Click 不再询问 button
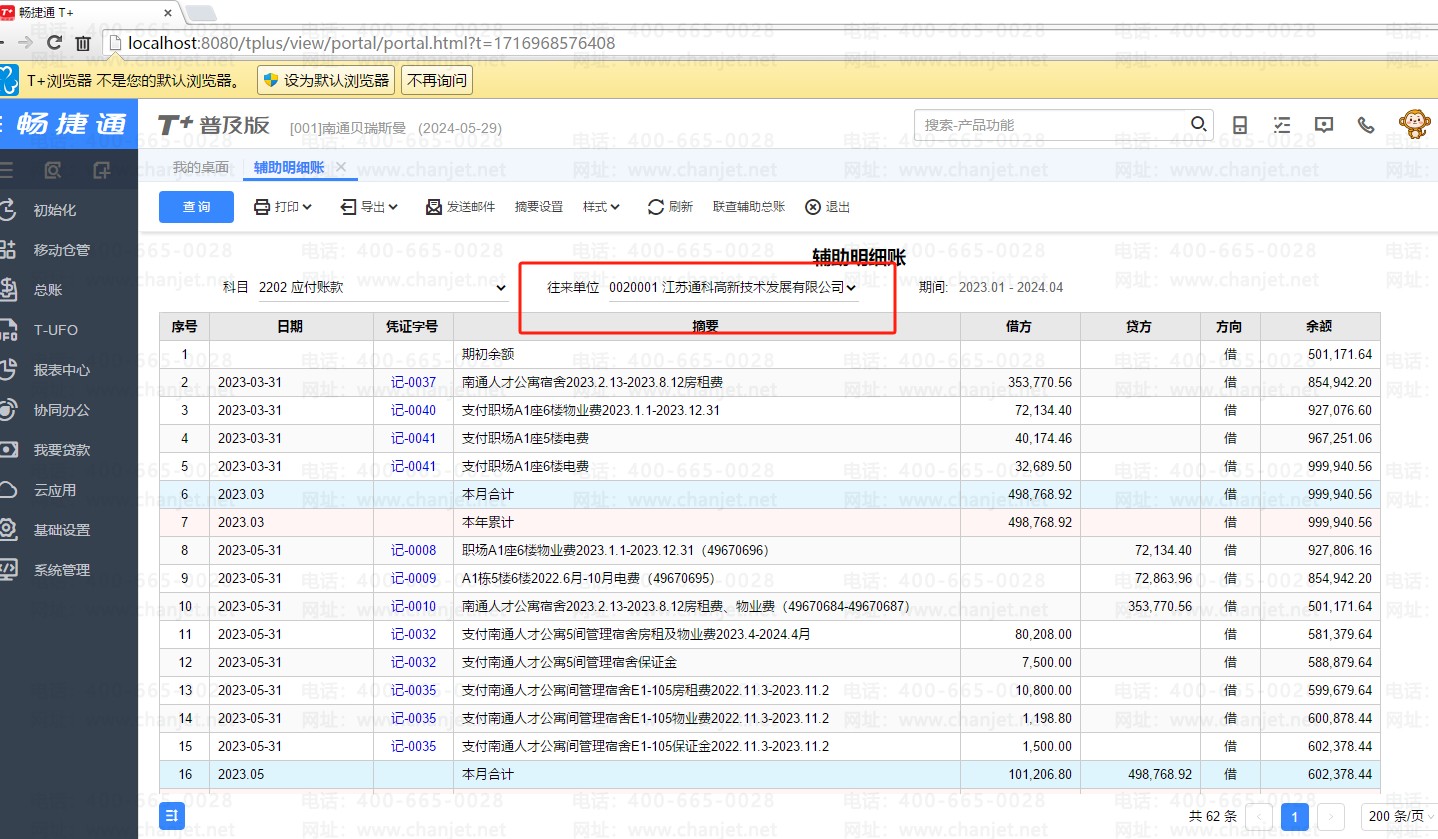Viewport: 1438px width, 839px height. (437, 80)
